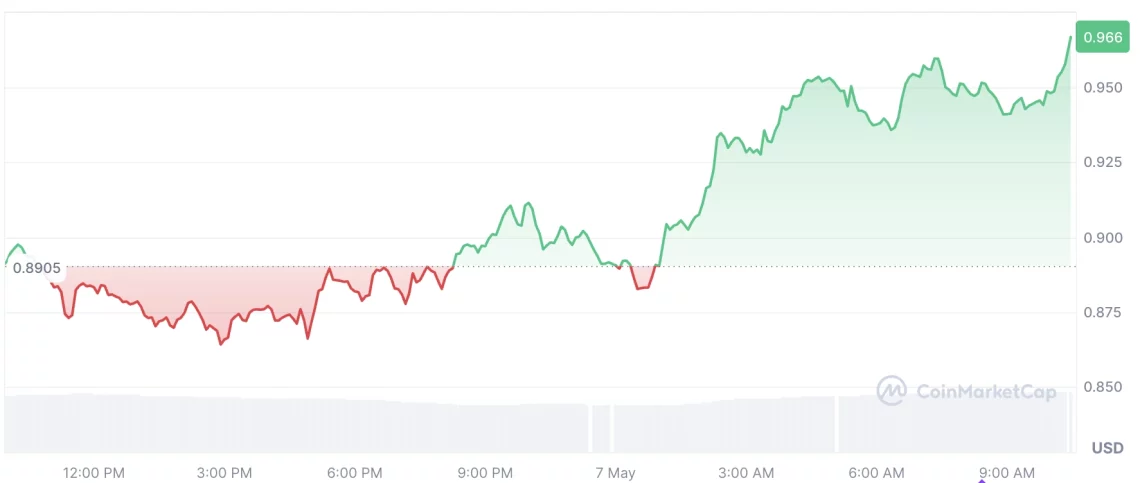Select the 3:00 AM time axis label

[x=746, y=472]
